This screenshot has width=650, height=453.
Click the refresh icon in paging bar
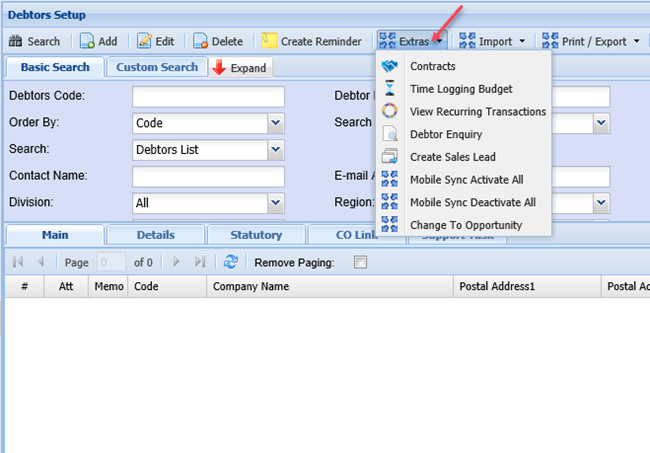click(230, 262)
